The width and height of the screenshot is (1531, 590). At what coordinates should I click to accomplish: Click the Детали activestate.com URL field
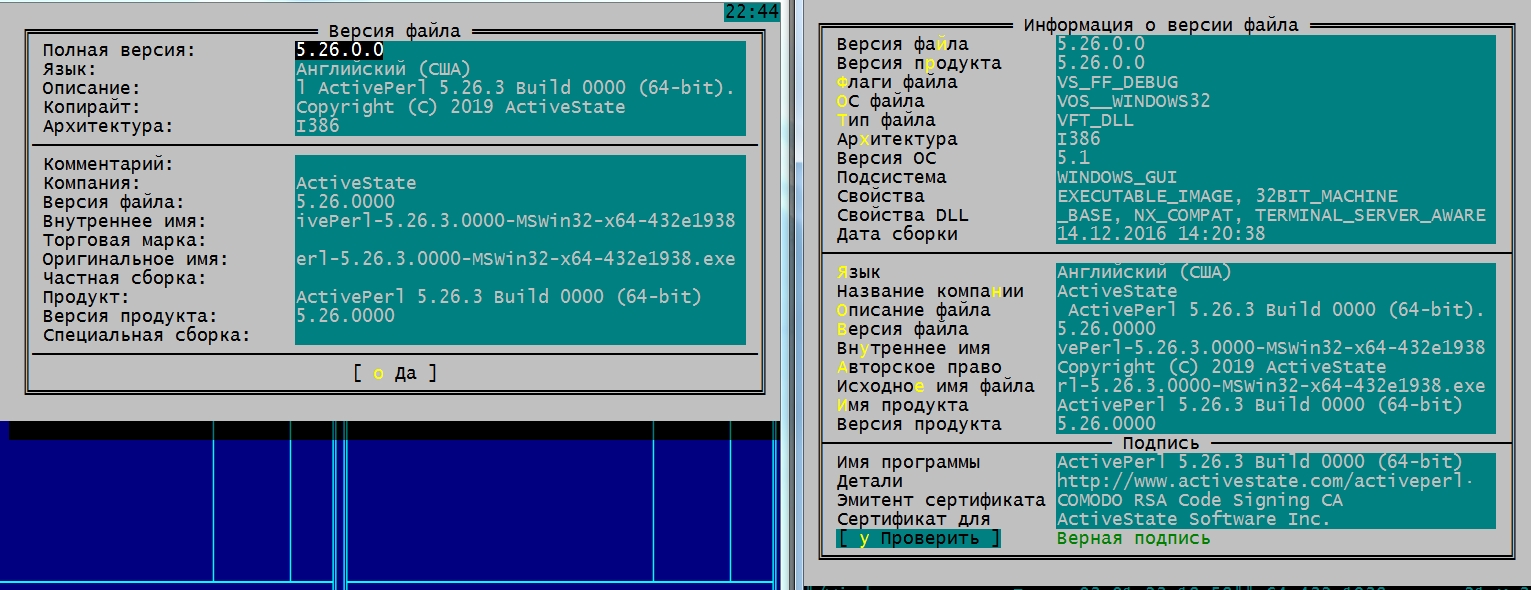click(x=1276, y=481)
